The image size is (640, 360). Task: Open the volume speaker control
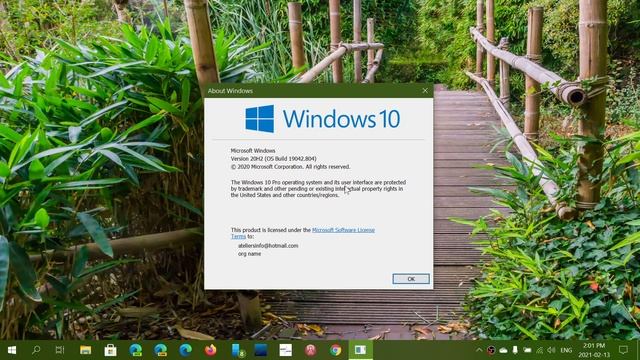point(551,350)
